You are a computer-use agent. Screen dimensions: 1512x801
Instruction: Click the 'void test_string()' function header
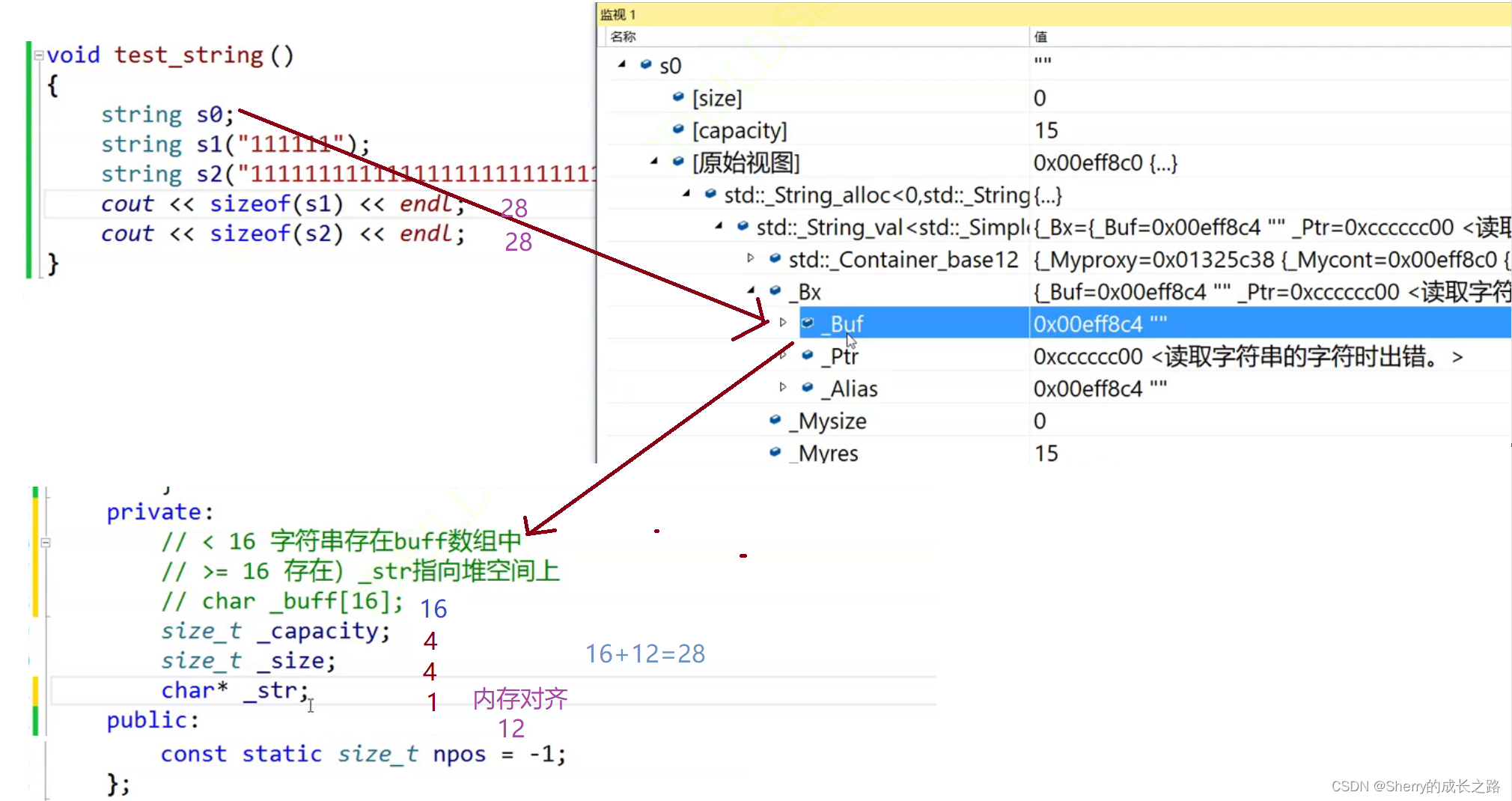tap(170, 55)
